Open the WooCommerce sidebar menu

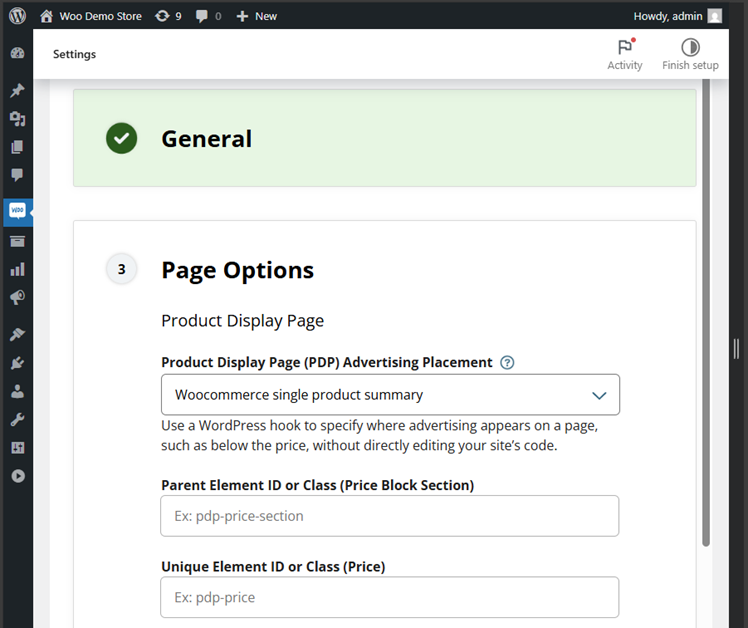point(17,211)
